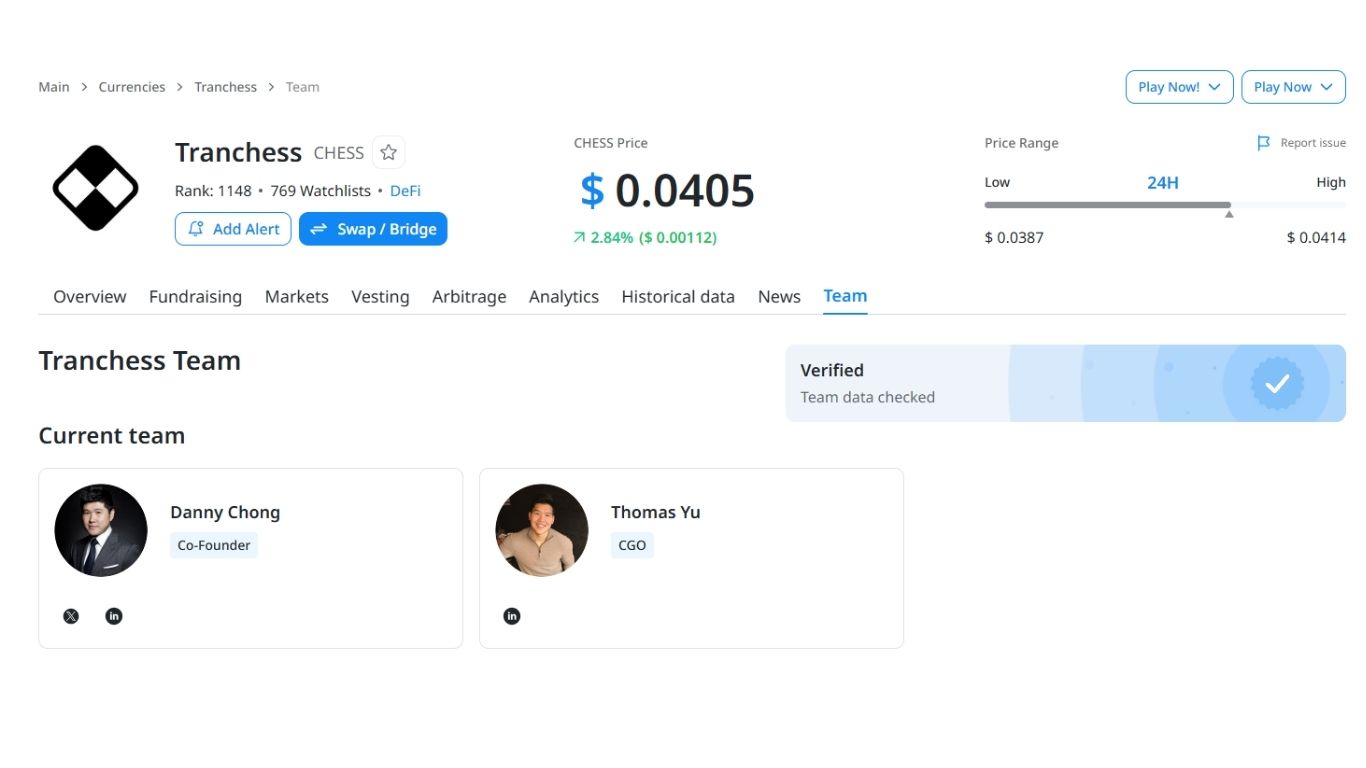1366x768 pixels.
Task: Open Danny Chong's X profile icon
Action: tap(71, 616)
